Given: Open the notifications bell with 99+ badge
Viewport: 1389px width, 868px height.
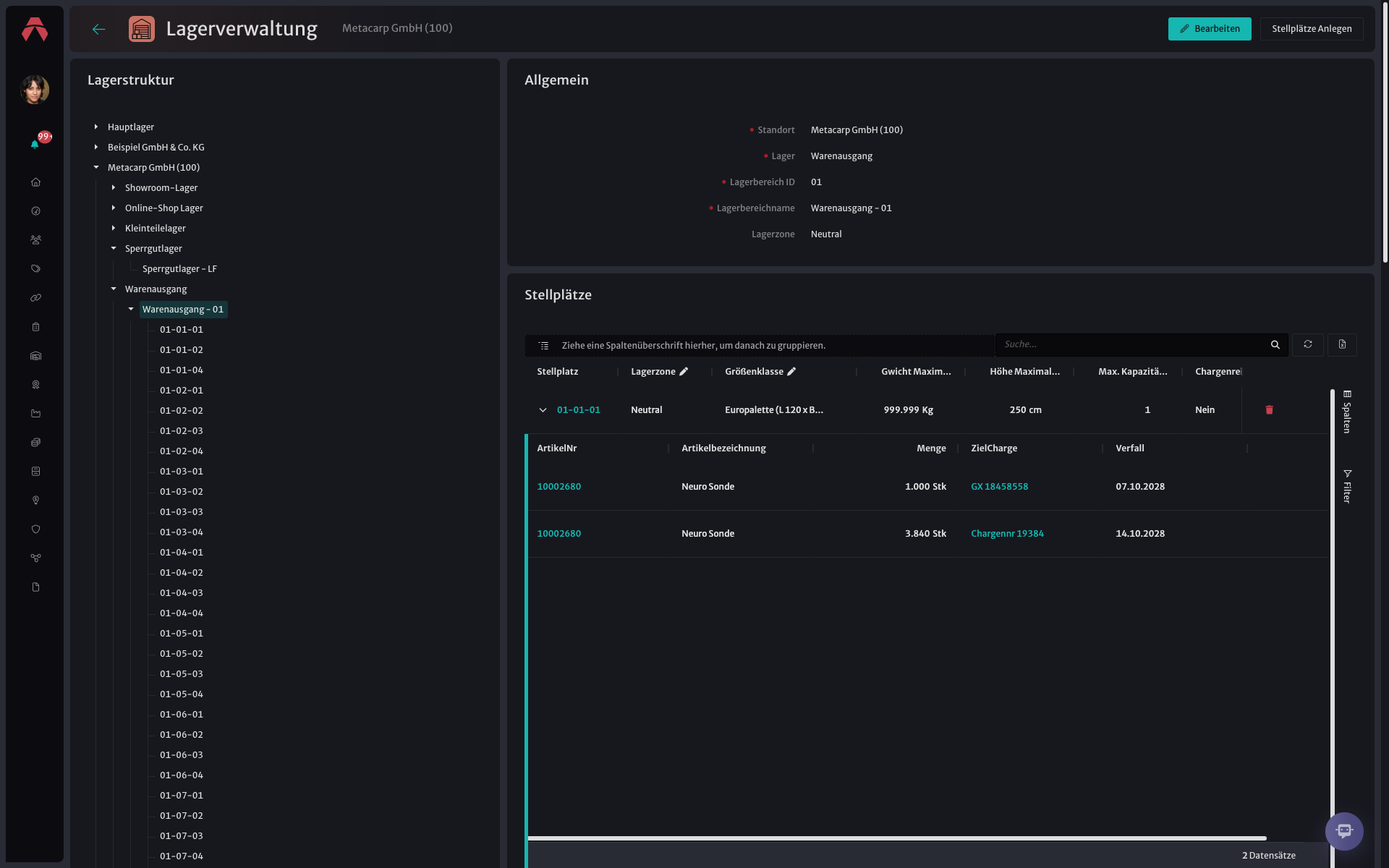Looking at the screenshot, I should [35, 143].
